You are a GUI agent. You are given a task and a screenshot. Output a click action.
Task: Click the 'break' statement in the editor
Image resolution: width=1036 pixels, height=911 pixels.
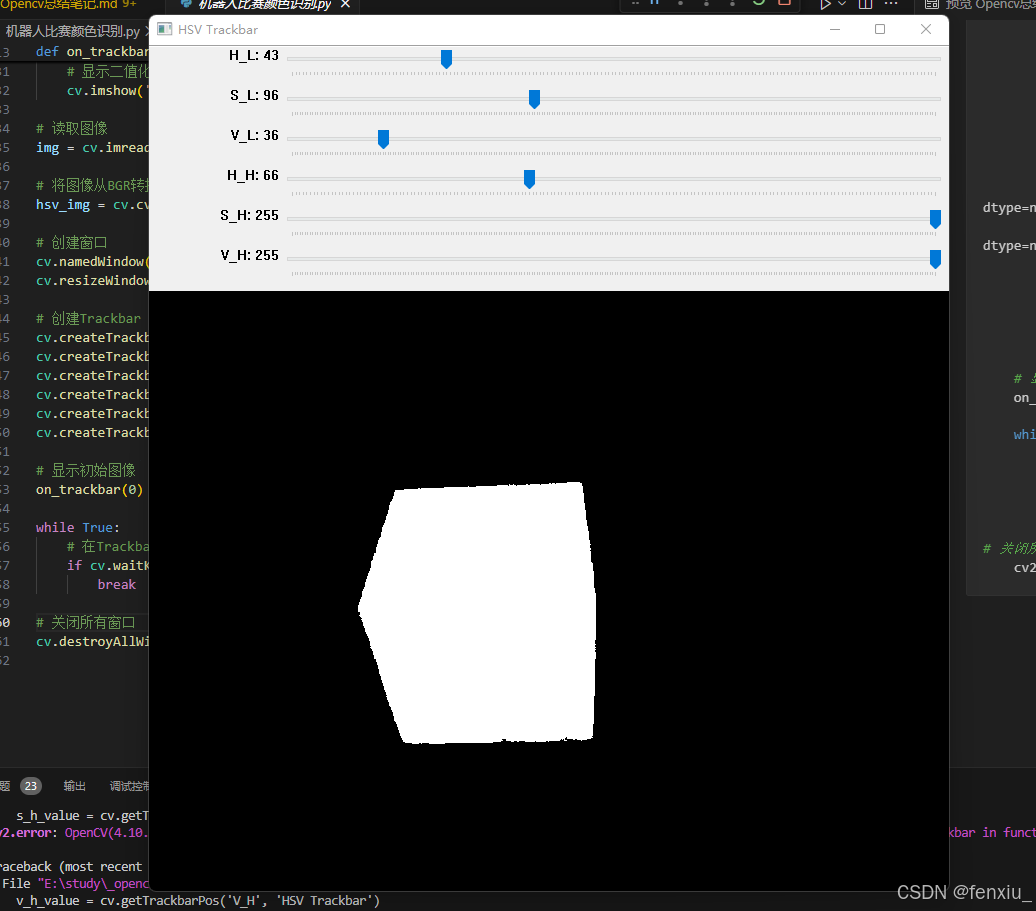coord(116,585)
